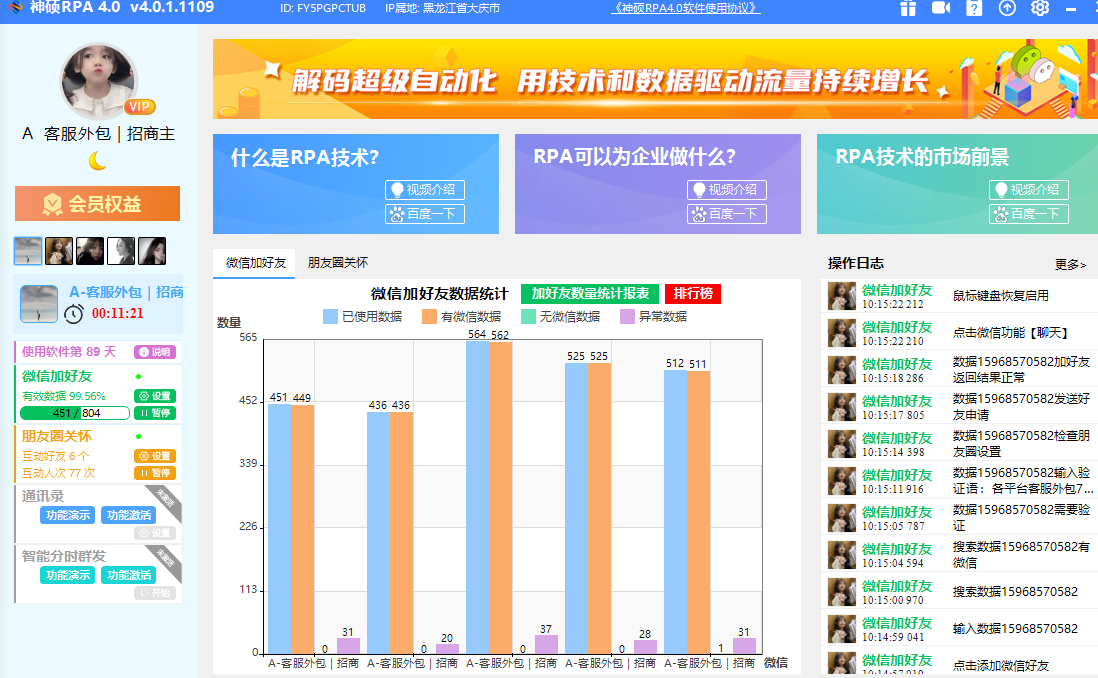Click the 朋友圈关怀 heading in left panel
The width and height of the screenshot is (1098, 678).
tap(57, 436)
